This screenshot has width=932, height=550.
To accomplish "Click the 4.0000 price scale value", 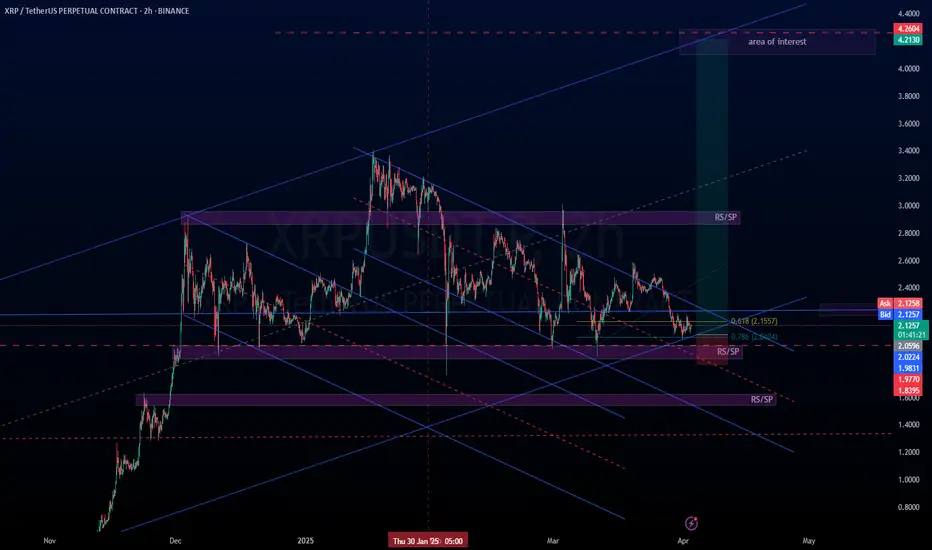I will [909, 68].
